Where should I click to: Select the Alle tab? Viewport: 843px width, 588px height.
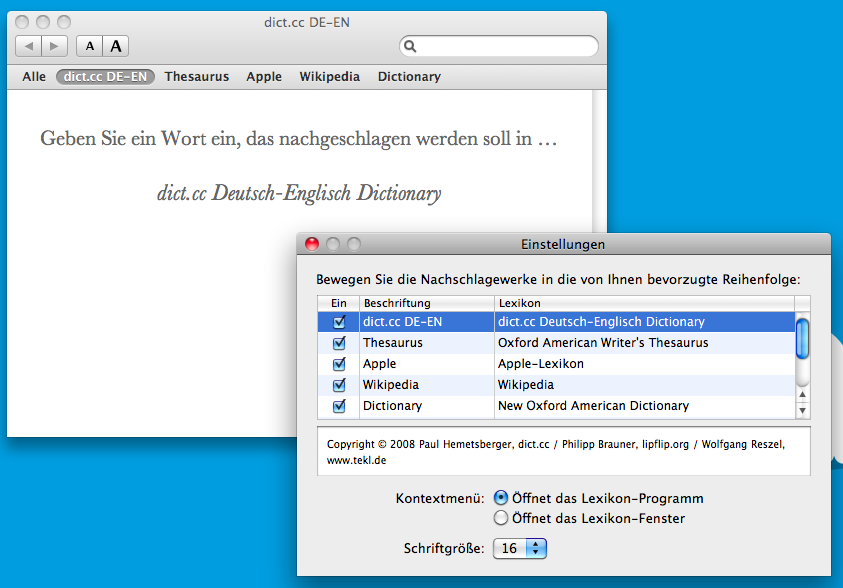[x=34, y=77]
